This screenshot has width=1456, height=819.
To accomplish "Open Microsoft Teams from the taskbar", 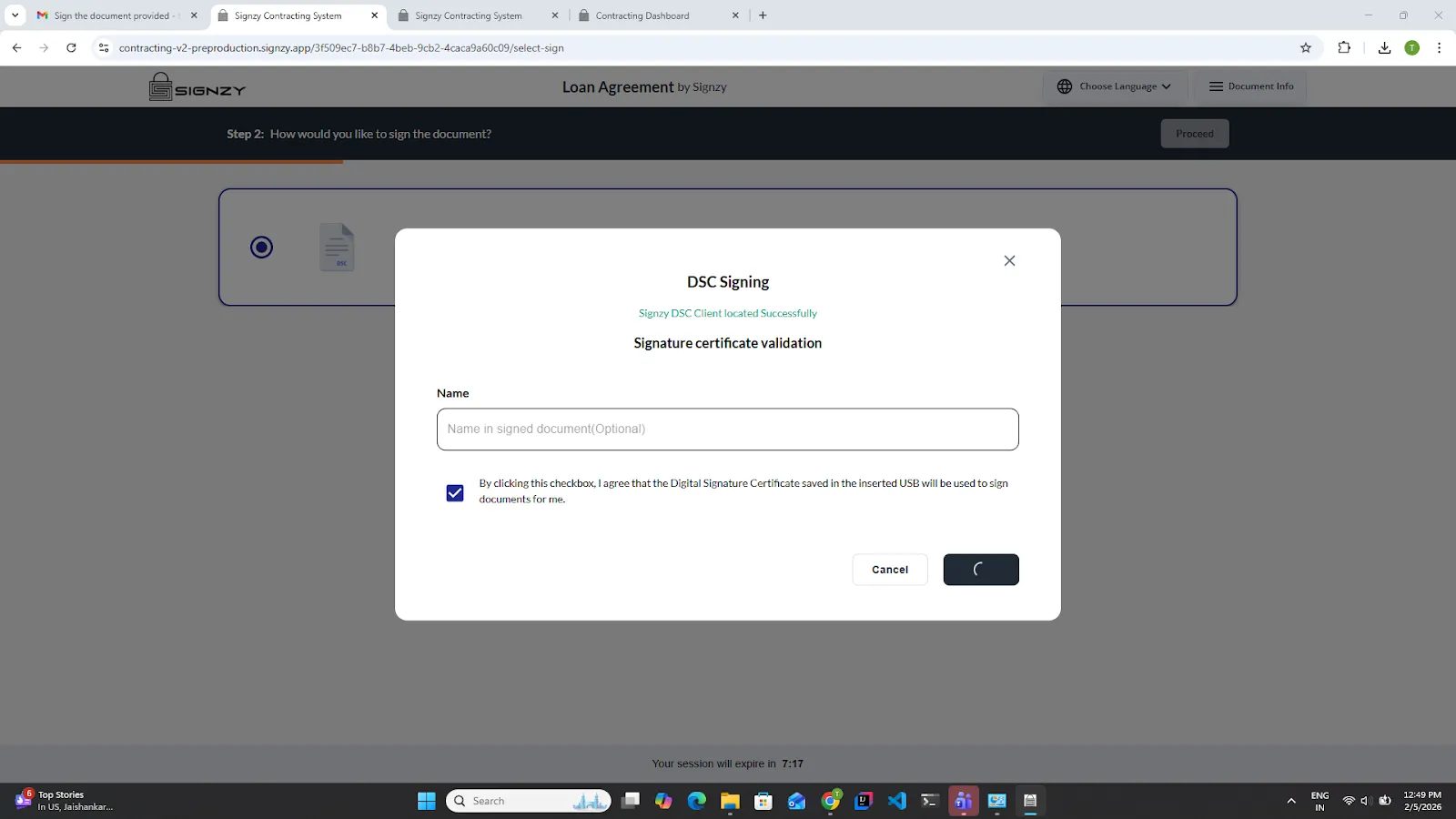I will [964, 801].
